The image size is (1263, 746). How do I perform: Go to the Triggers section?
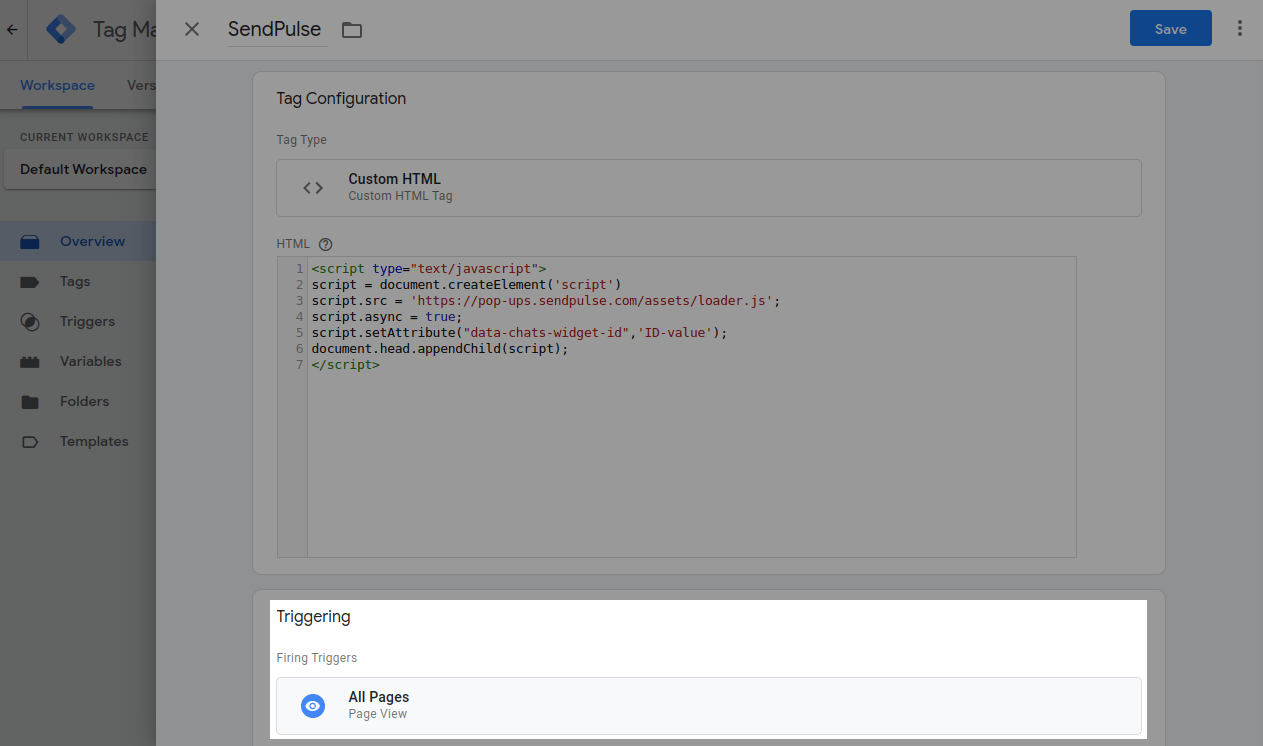(87, 321)
